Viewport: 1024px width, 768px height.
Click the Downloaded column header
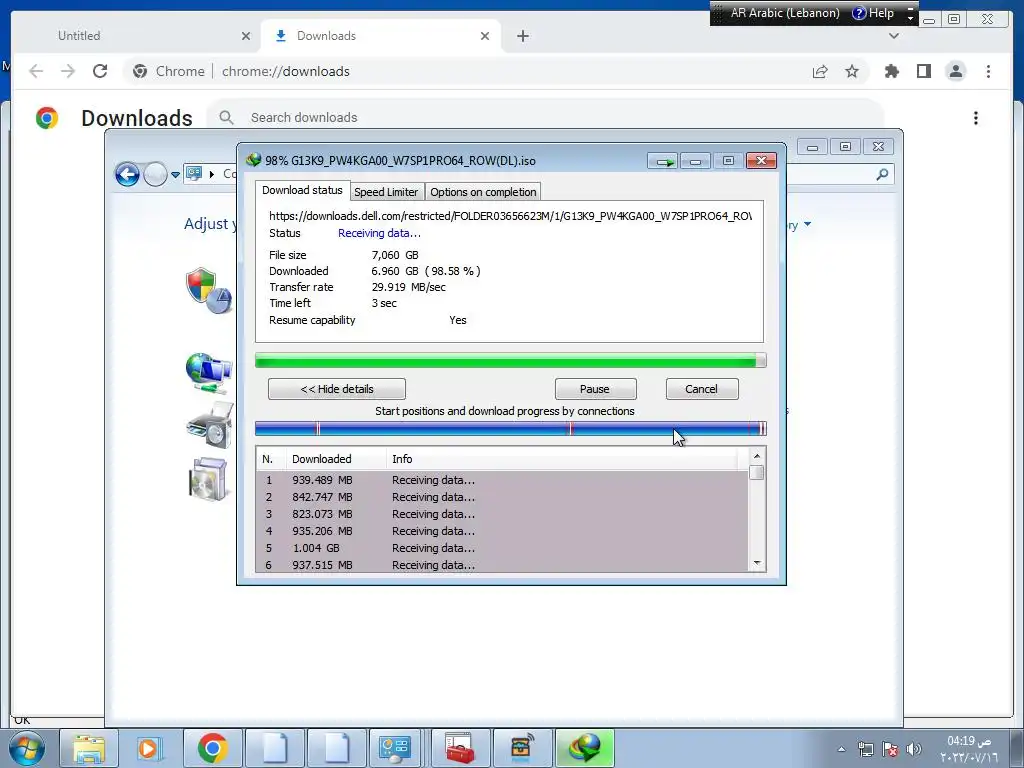coord(336,459)
